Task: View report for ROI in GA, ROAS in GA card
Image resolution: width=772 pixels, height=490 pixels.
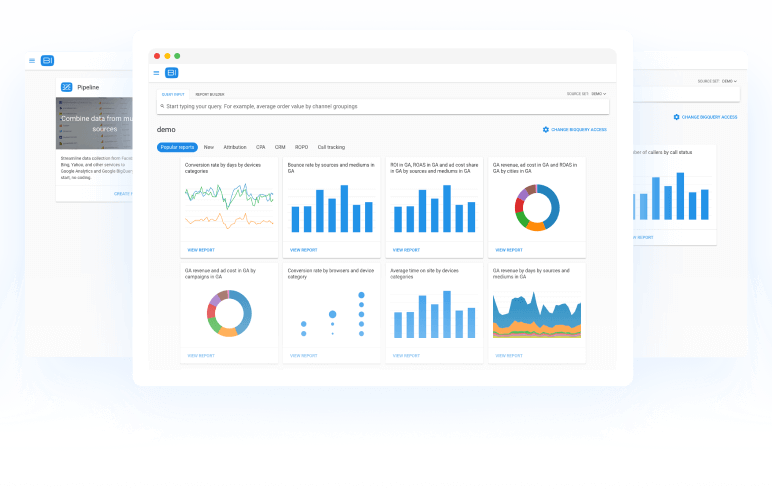Action: click(406, 250)
